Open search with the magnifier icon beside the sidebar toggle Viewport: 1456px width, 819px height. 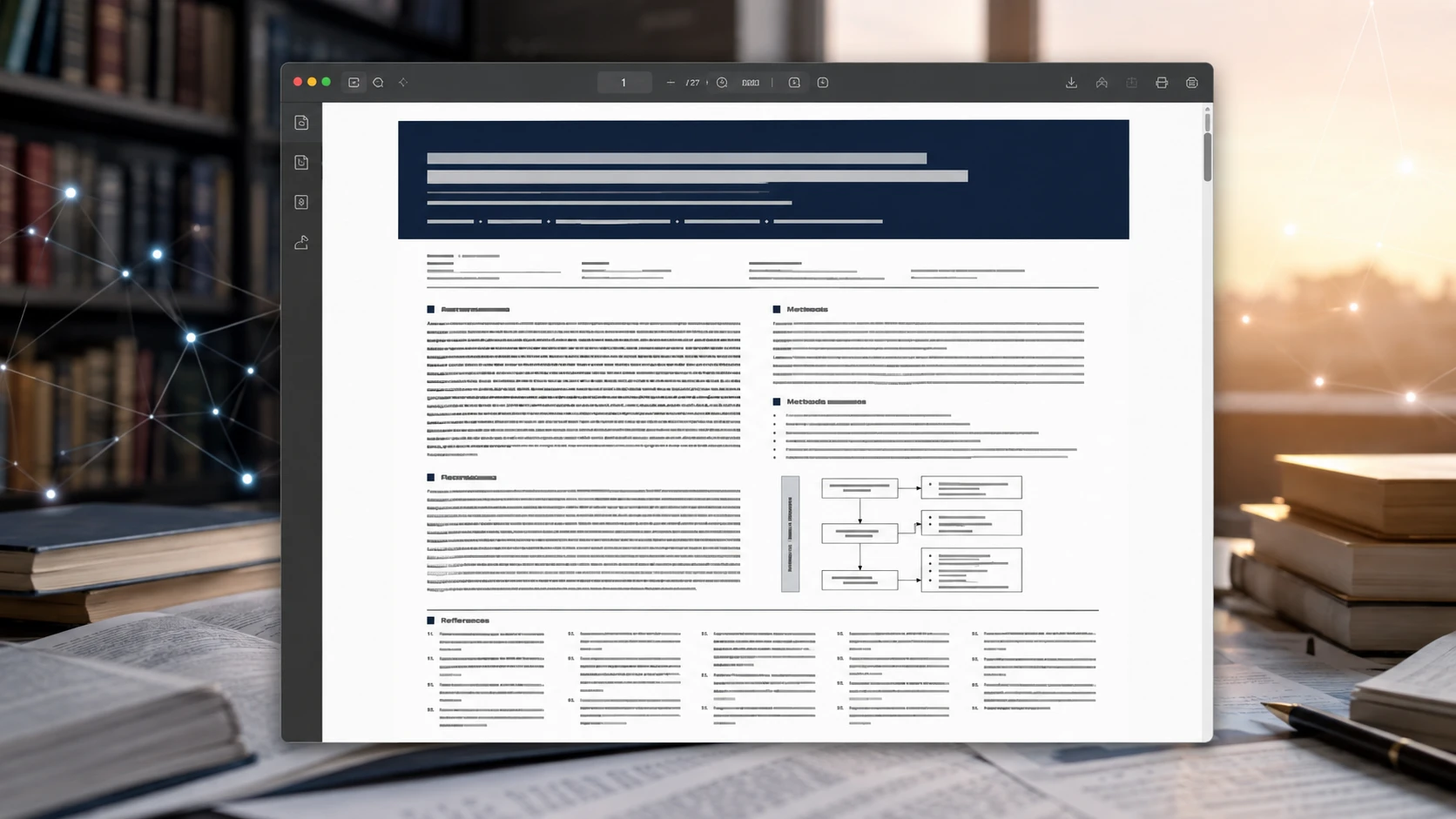pyautogui.click(x=378, y=83)
